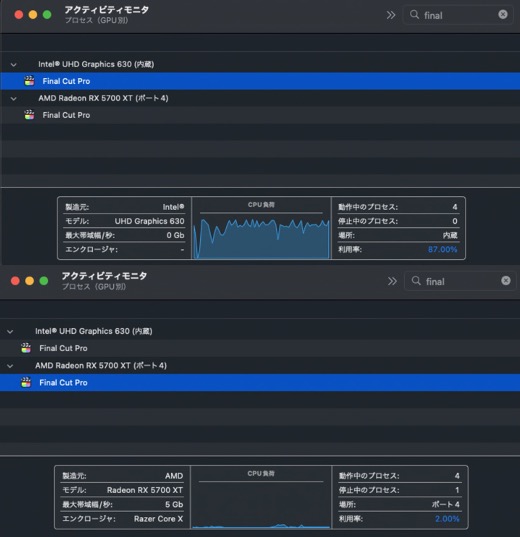The image size is (520, 537).
Task: Click Final Cut Pro icon under AMD, top window
Action: tap(29, 115)
